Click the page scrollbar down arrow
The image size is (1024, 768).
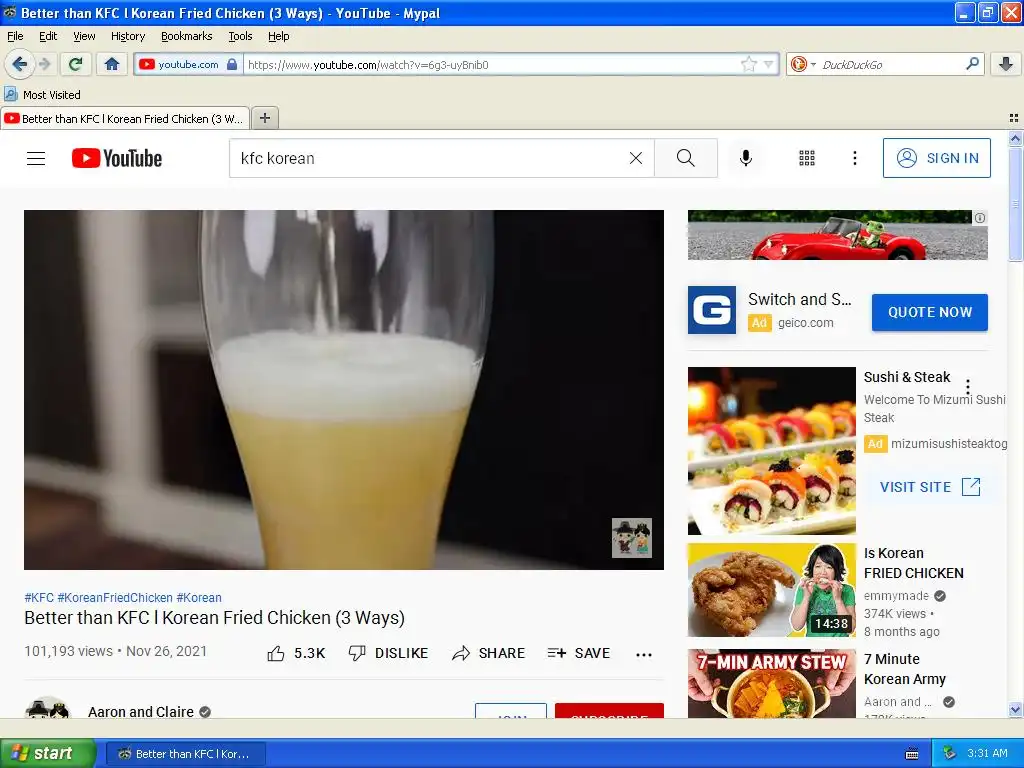coord(1015,709)
